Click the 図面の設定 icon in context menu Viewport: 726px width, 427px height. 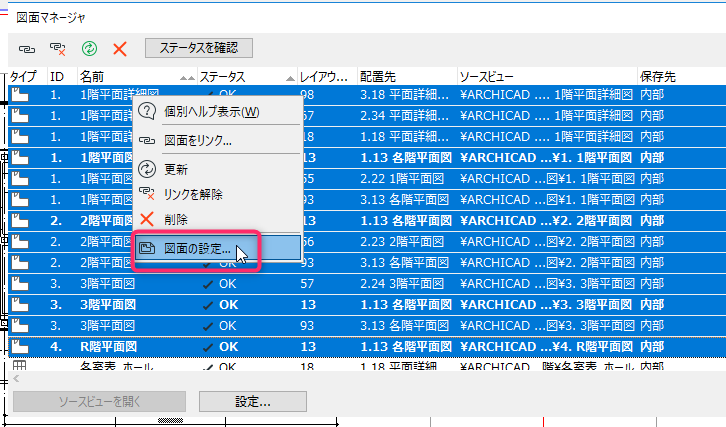pyautogui.click(x=147, y=248)
